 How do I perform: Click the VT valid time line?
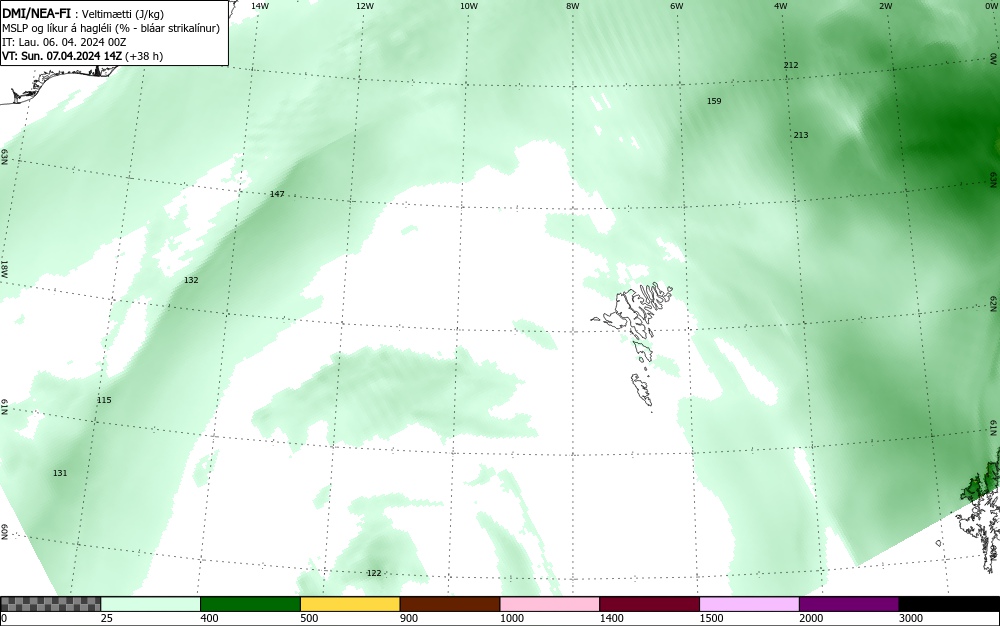tap(82, 56)
